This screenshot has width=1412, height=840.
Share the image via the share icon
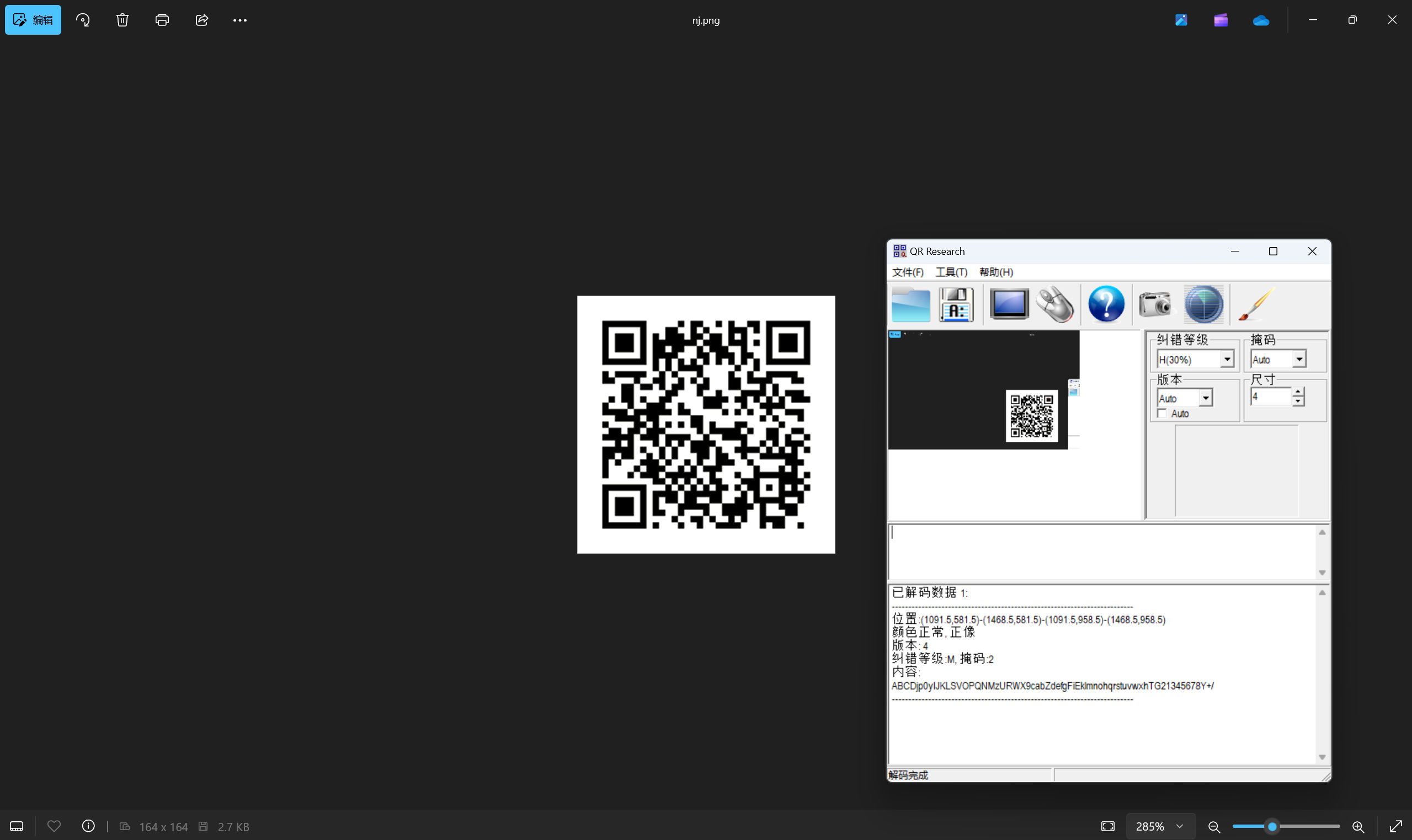(201, 20)
